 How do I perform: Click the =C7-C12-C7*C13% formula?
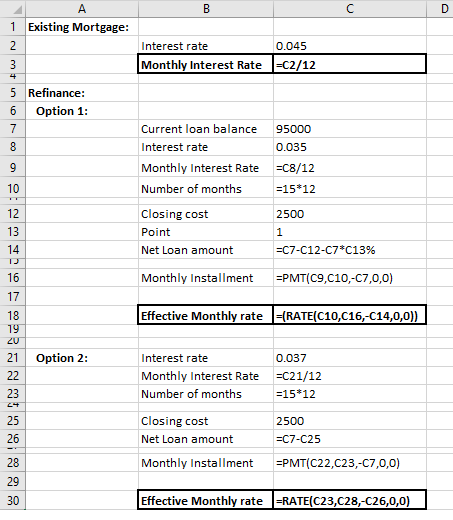coord(350,250)
